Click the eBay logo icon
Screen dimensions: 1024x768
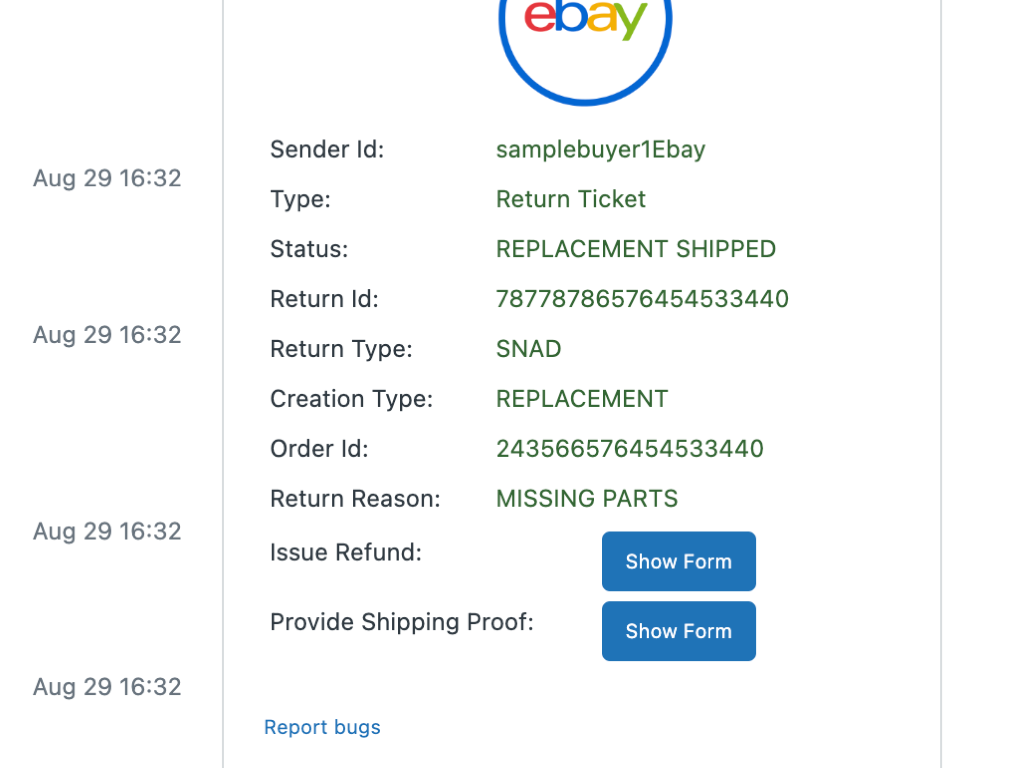585,30
